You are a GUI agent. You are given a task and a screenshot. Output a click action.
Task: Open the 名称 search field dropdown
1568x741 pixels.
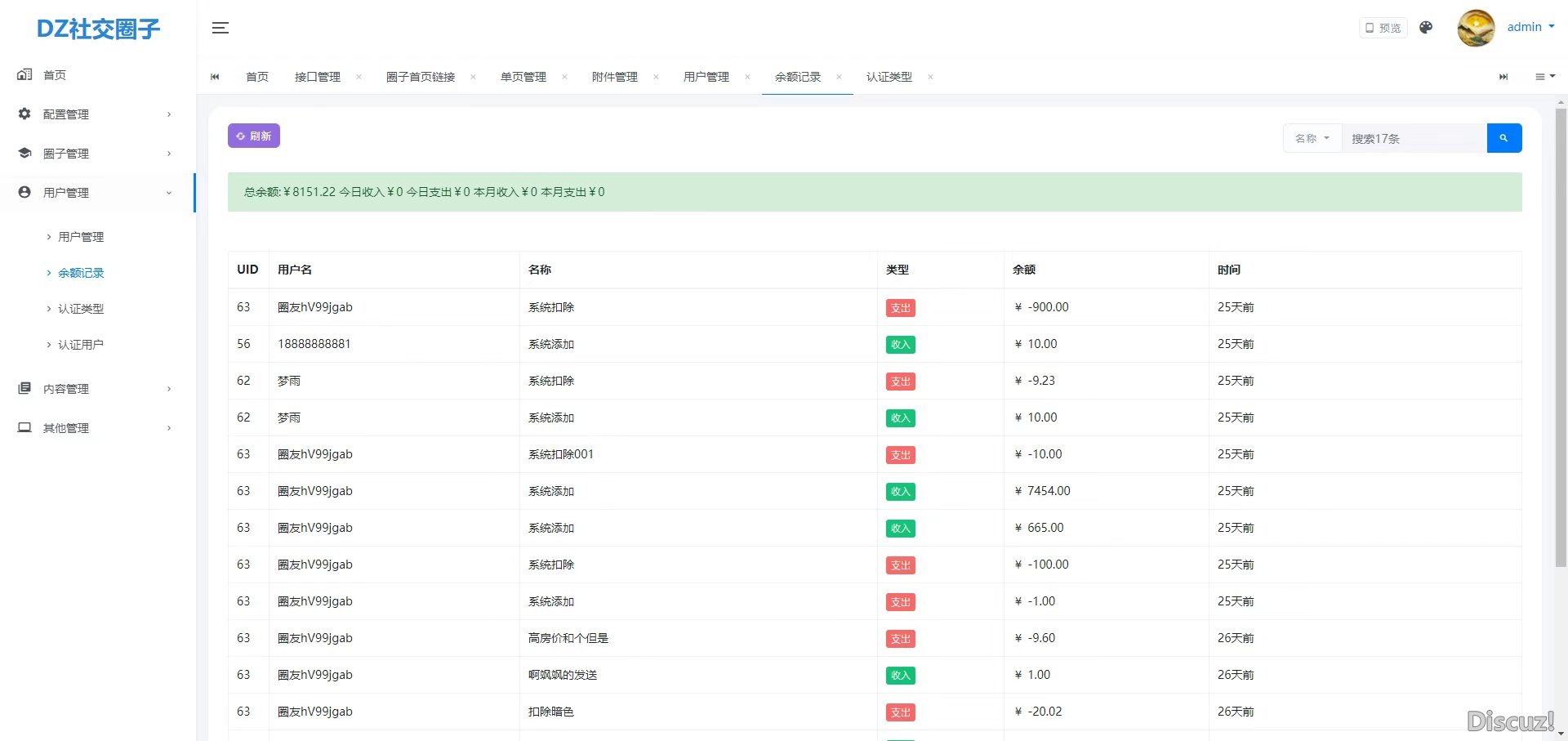(1312, 138)
